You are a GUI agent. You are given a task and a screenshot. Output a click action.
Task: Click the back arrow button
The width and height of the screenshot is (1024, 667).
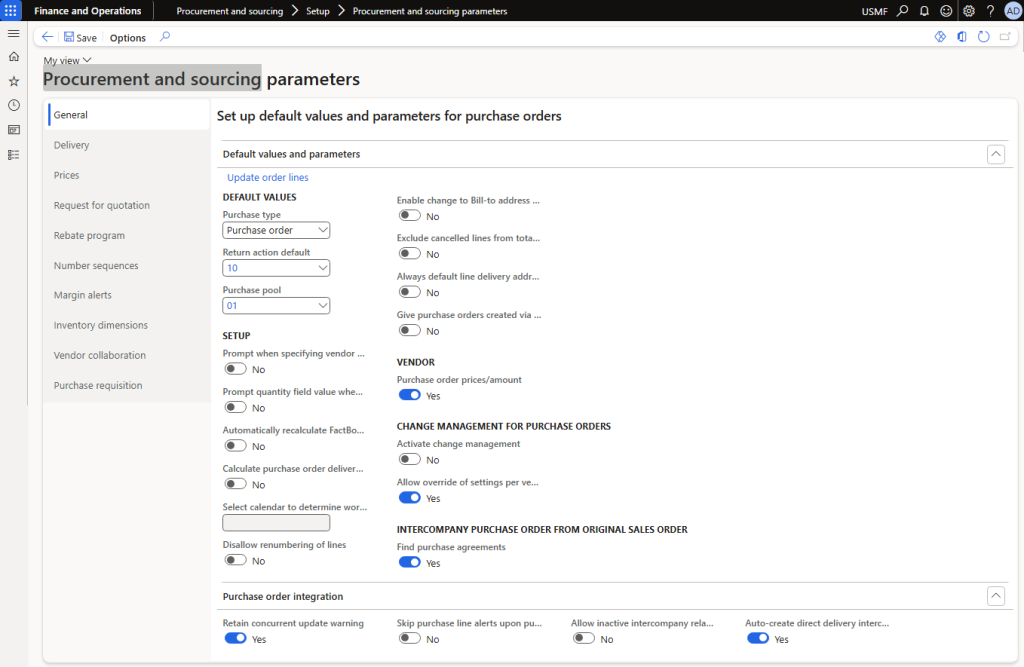point(48,37)
